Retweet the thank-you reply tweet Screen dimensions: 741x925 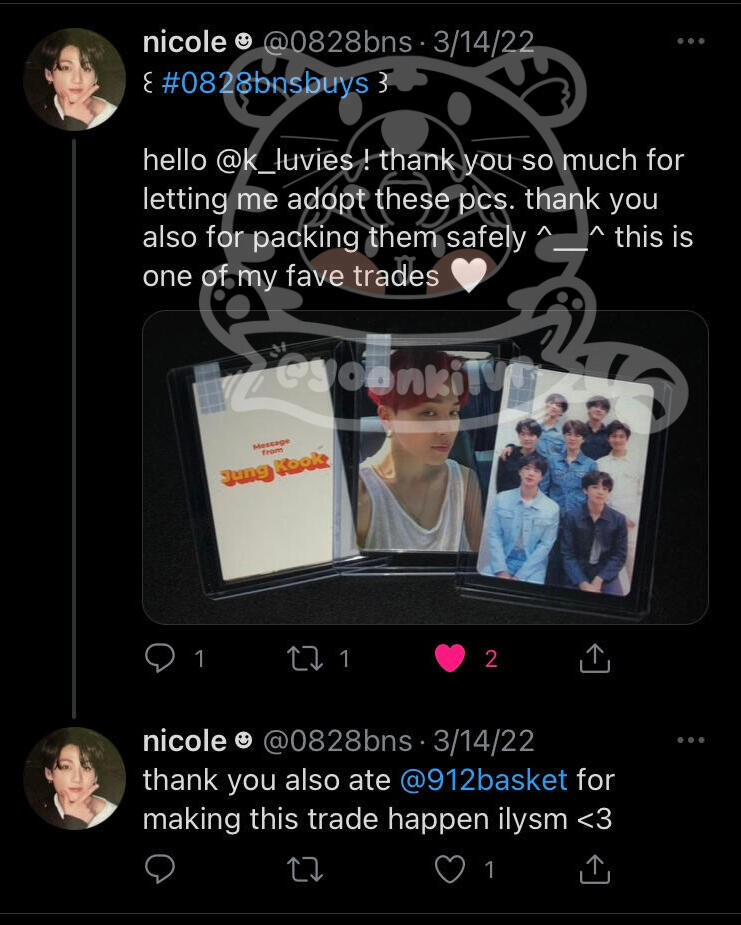coord(304,869)
